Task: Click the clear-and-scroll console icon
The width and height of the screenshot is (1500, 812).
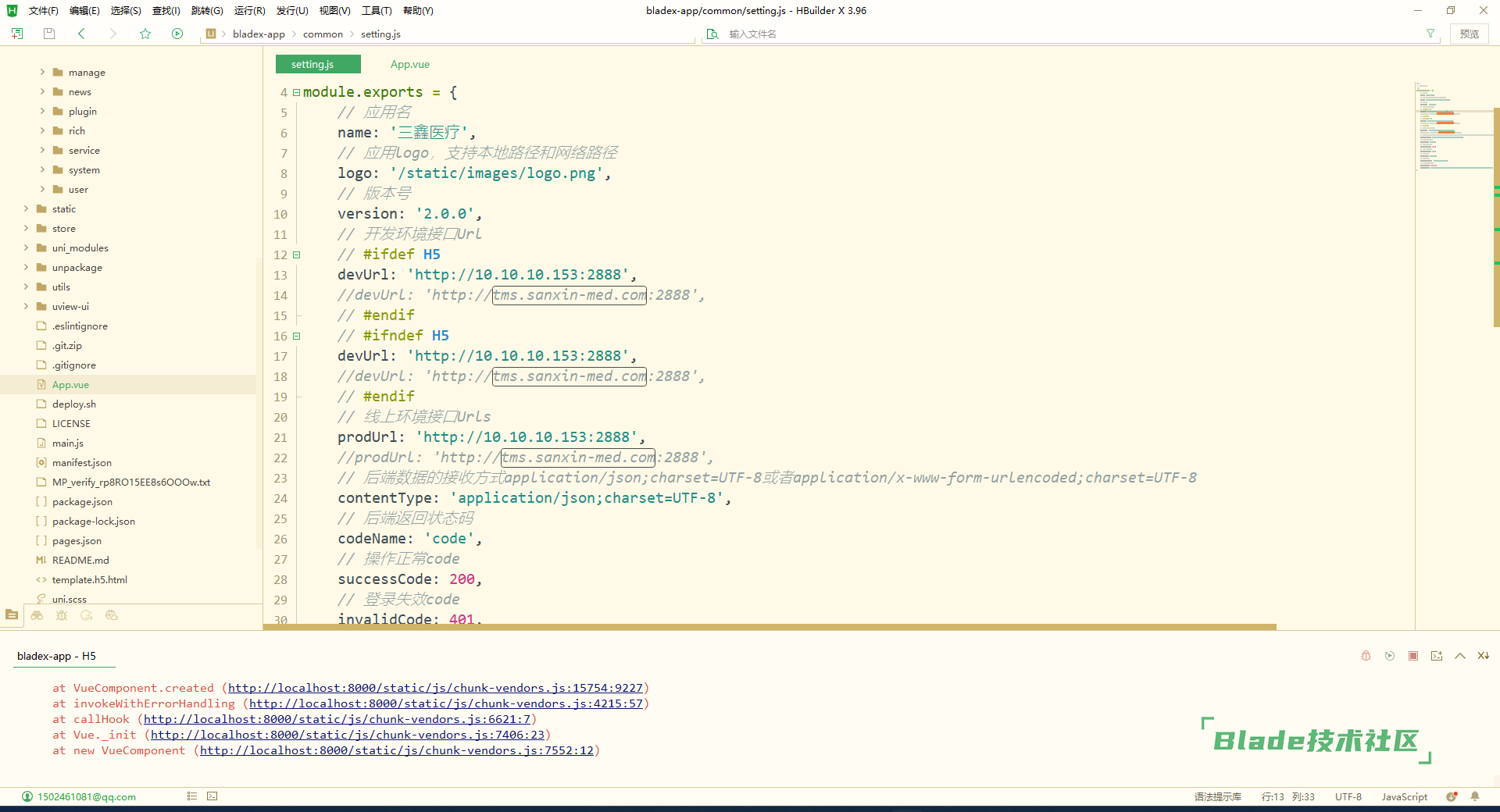Action: coord(1483,656)
